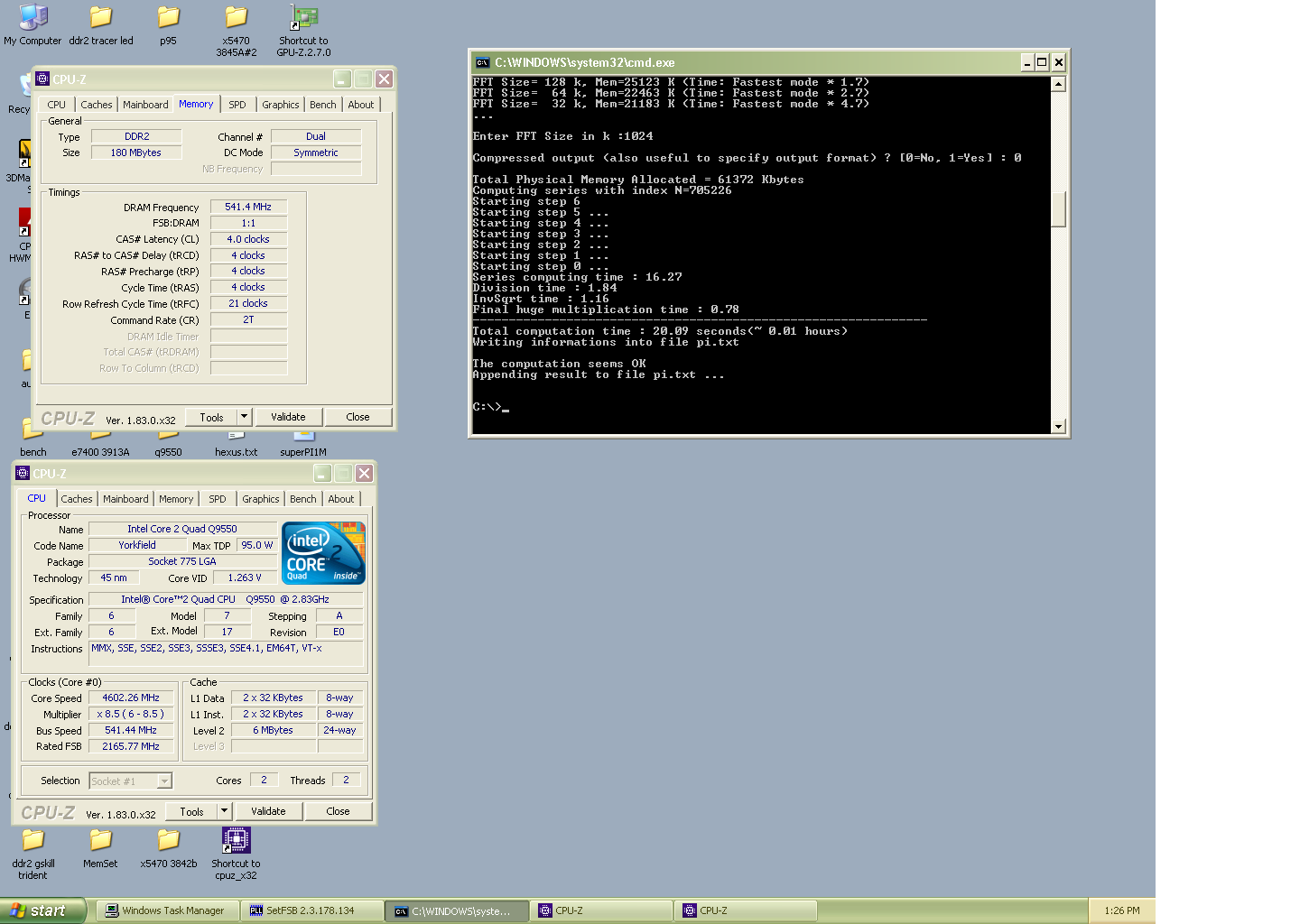The width and height of the screenshot is (1300, 924).
Task: Launch Shortcut to cpuz_x32 icon
Action: click(236, 854)
